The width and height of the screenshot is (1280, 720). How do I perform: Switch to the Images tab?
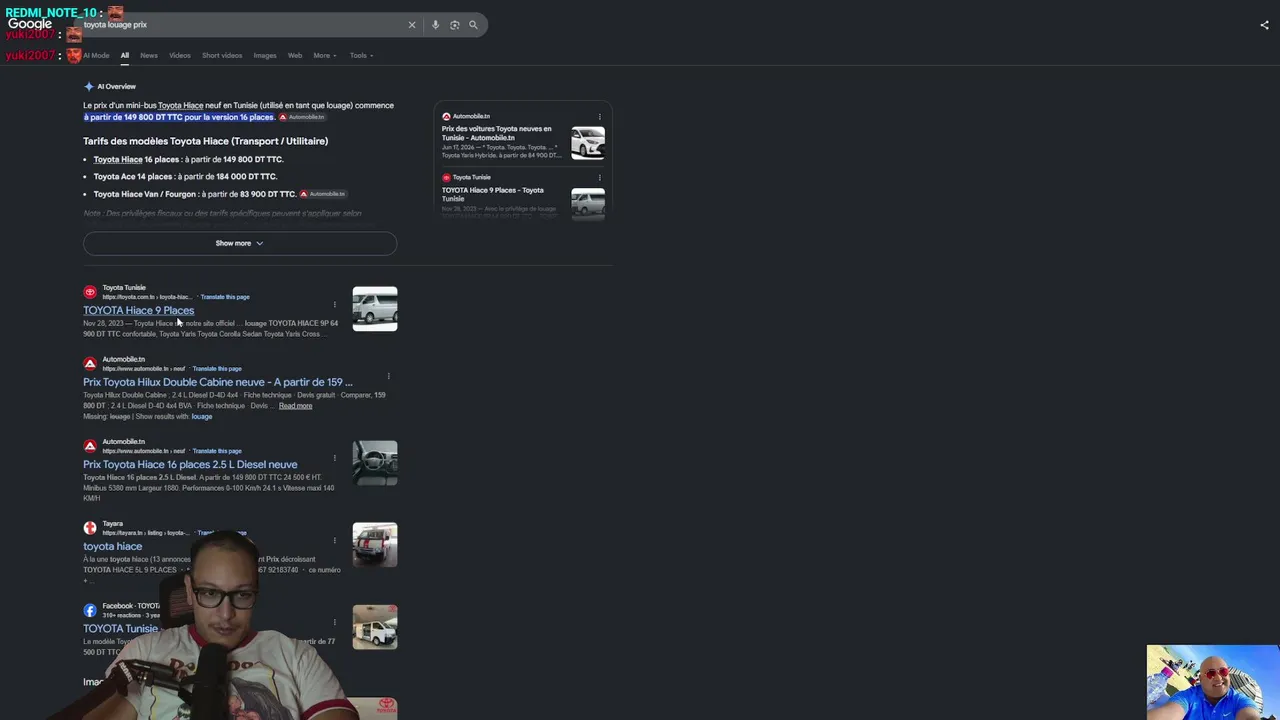(265, 55)
